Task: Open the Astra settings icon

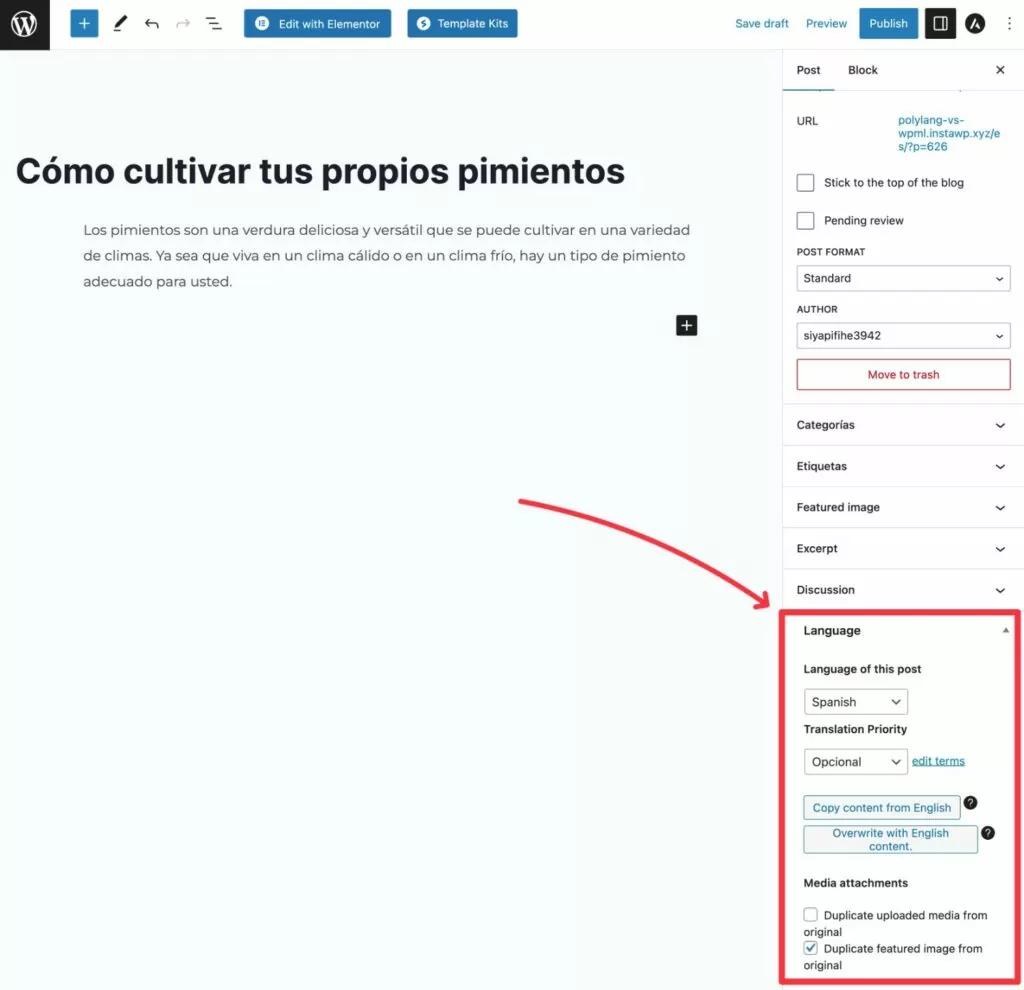Action: [974, 24]
